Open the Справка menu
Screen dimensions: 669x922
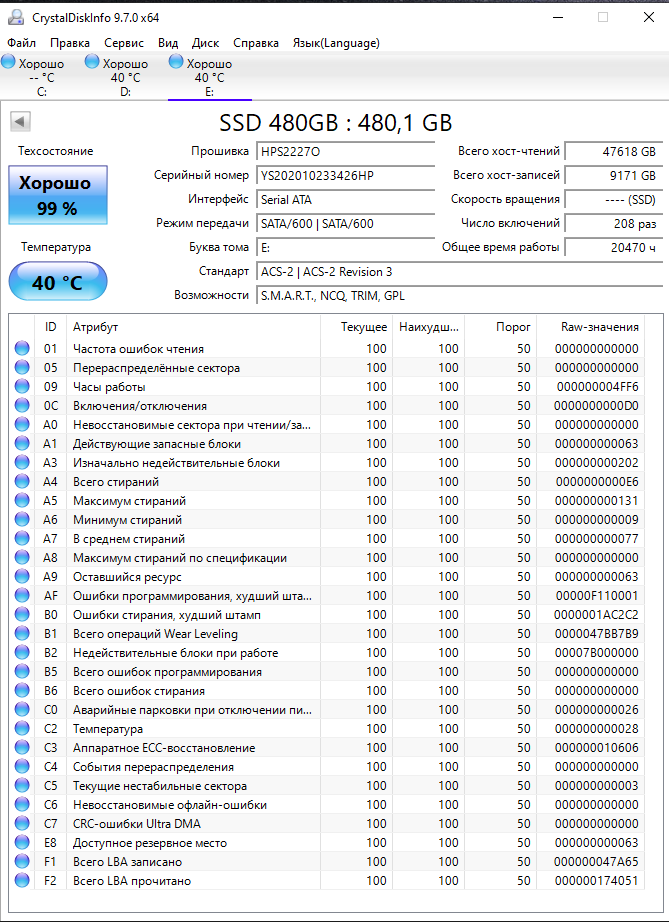pos(256,43)
